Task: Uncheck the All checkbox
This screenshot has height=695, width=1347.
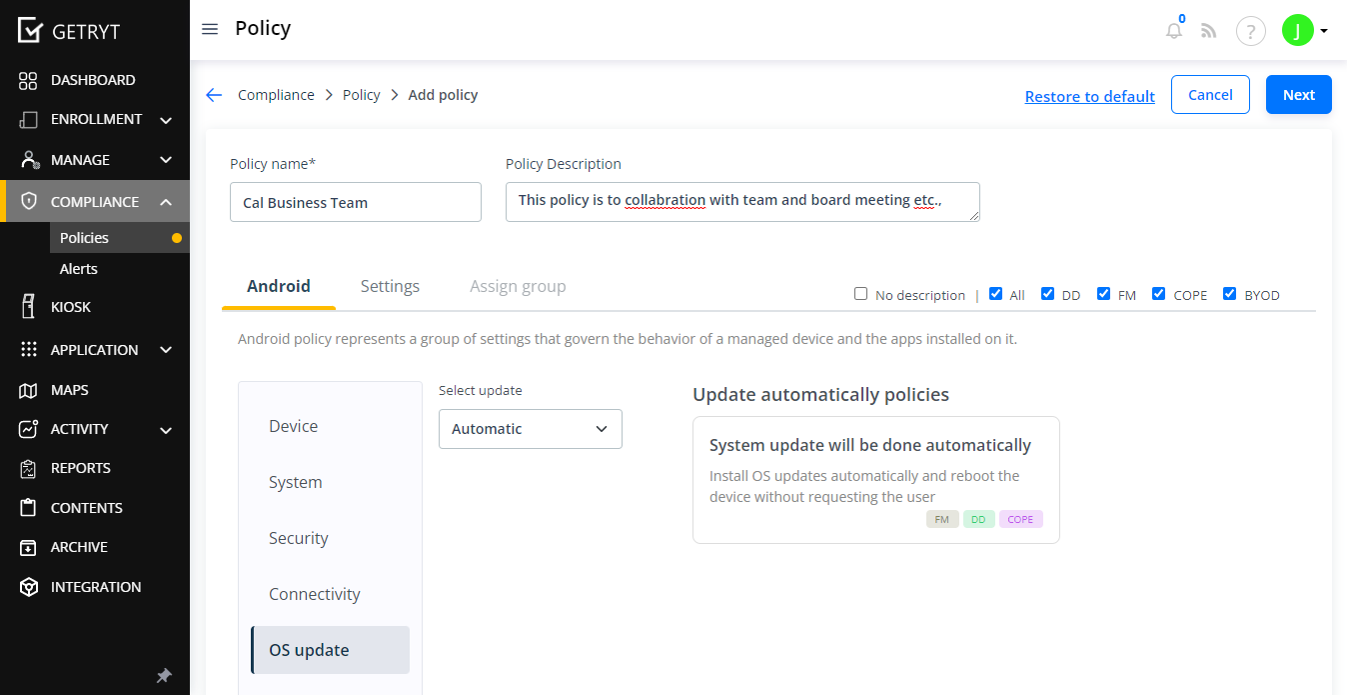Action: coord(996,294)
